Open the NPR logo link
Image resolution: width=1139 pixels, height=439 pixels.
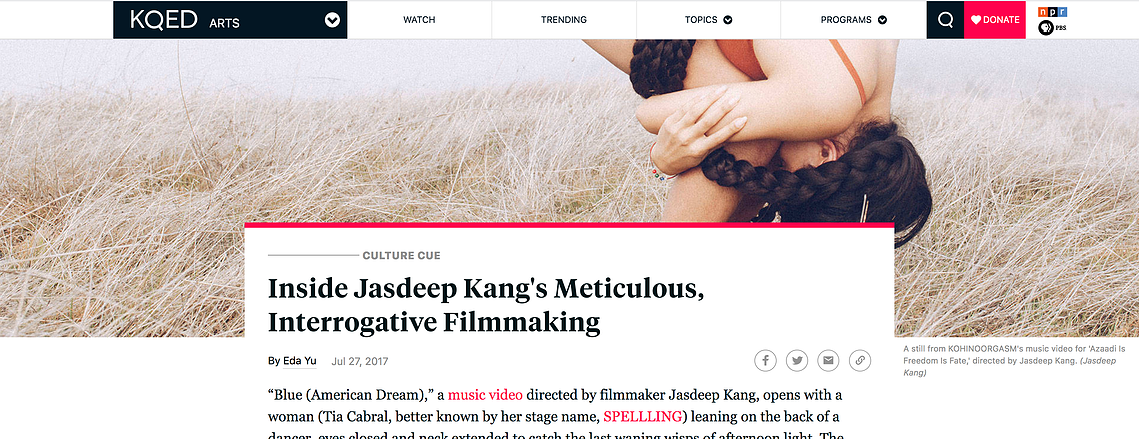pos(1053,12)
